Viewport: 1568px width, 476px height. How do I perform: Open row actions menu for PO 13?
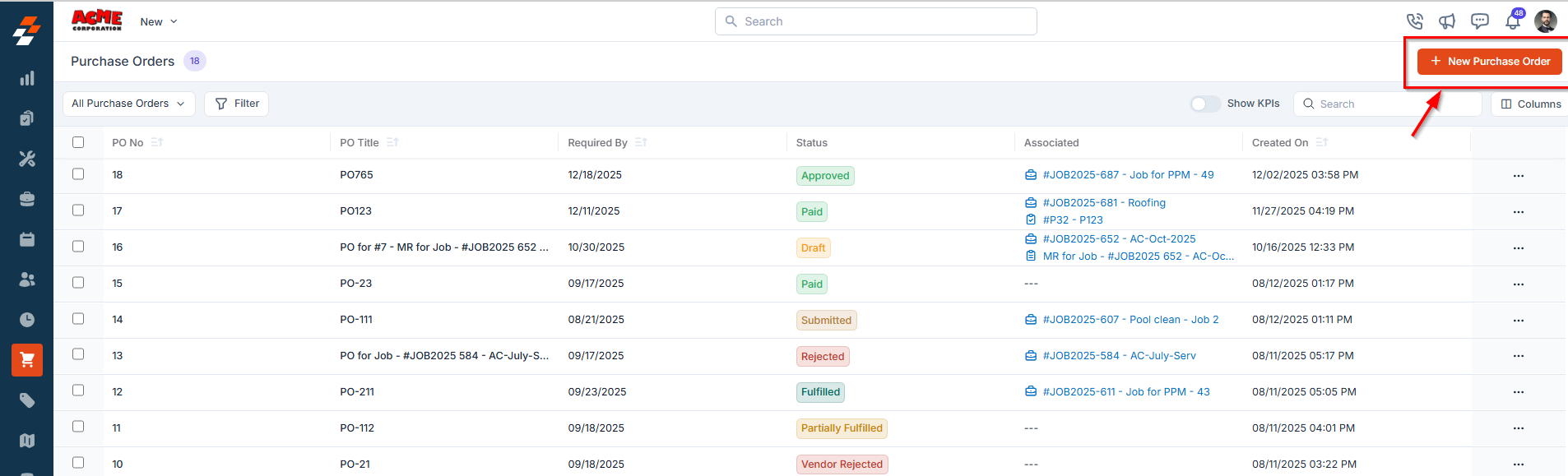coord(1519,356)
